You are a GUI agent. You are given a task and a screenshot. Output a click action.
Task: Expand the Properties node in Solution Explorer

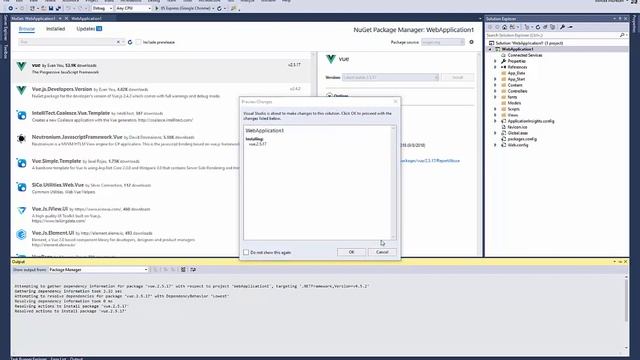click(496, 61)
